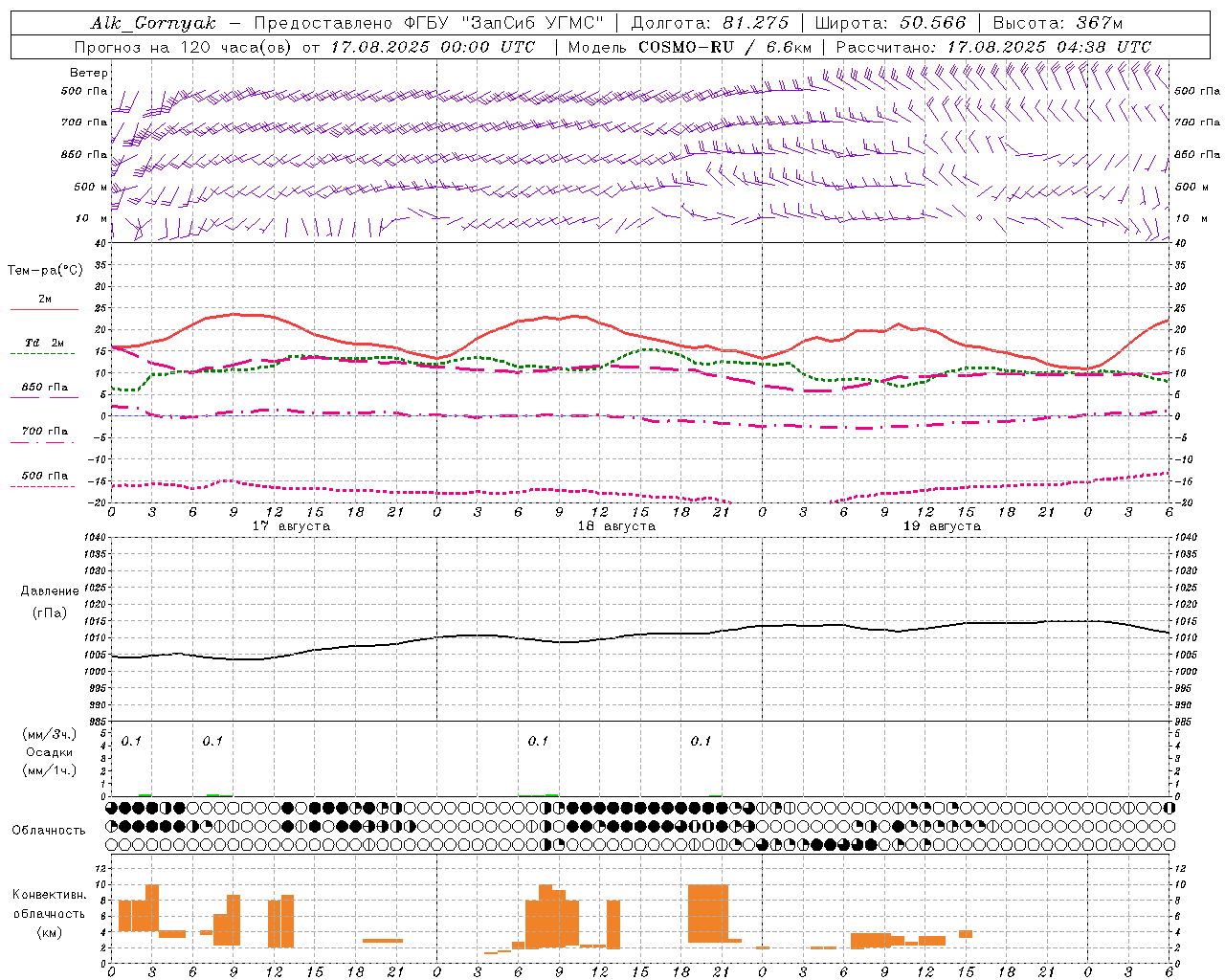1225x980 pixels.
Task: Click the "Конвективн." convective cloud label
Action: [x=50, y=895]
